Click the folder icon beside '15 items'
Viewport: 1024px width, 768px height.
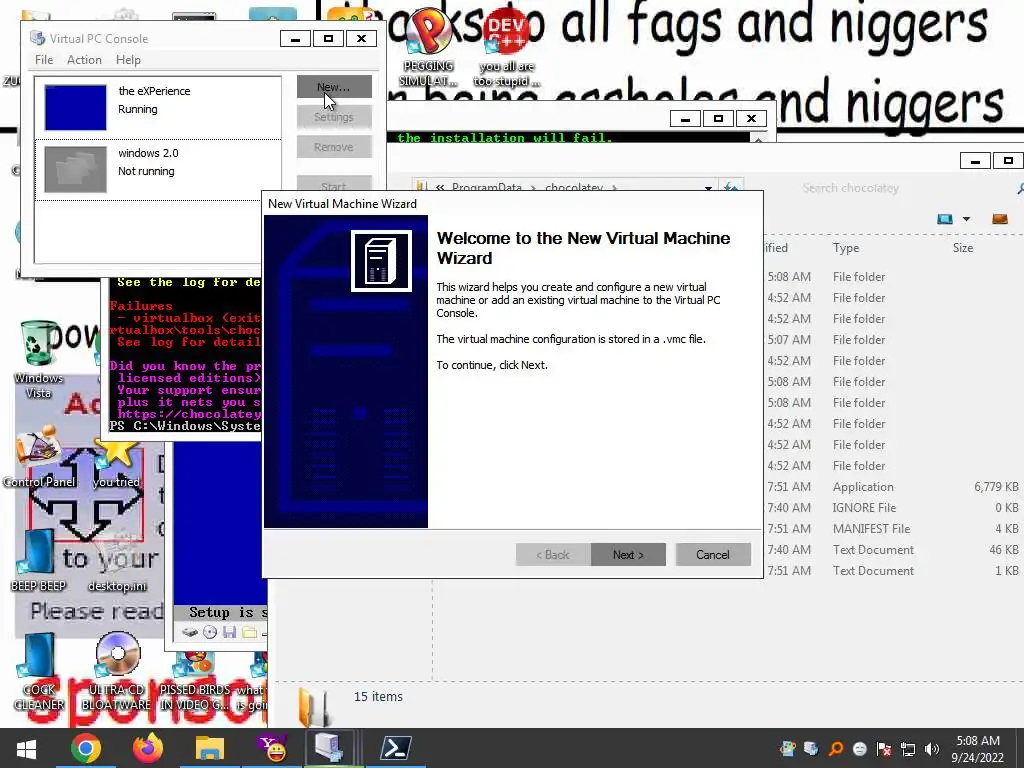313,707
